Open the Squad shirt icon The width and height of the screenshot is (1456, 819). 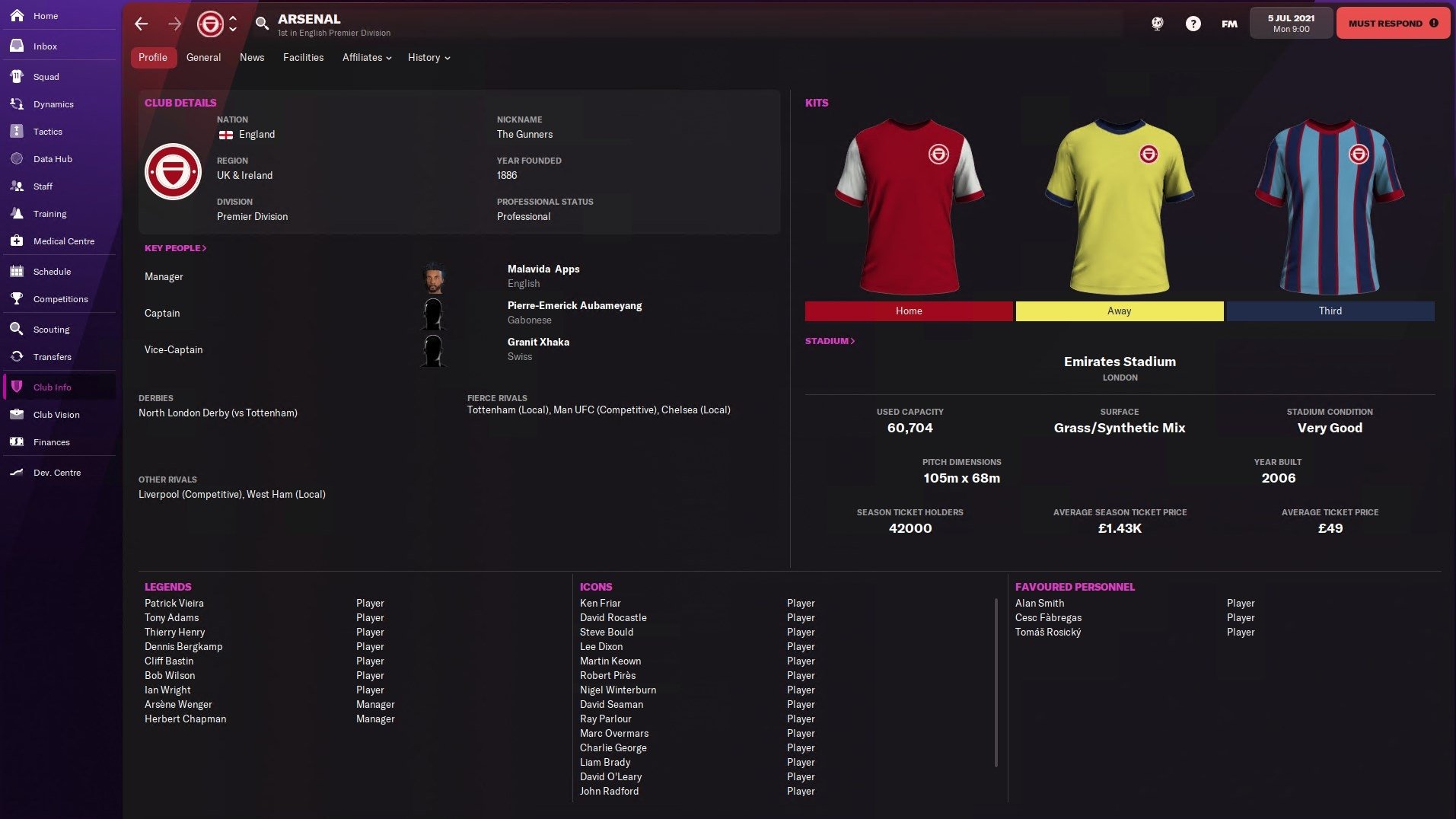coord(17,76)
